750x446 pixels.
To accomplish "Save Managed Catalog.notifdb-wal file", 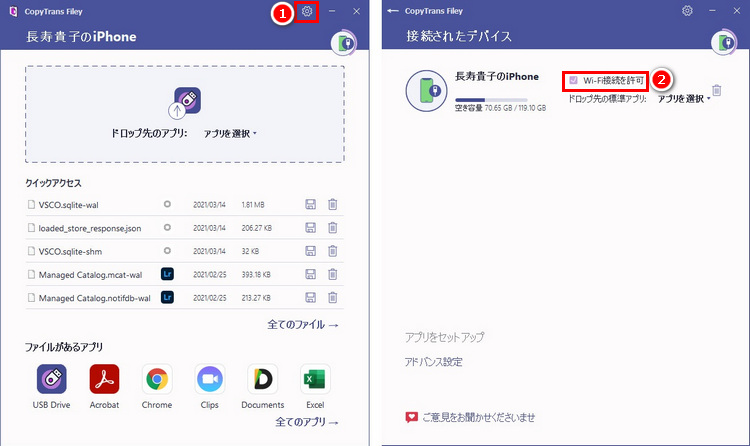I will (x=310, y=298).
